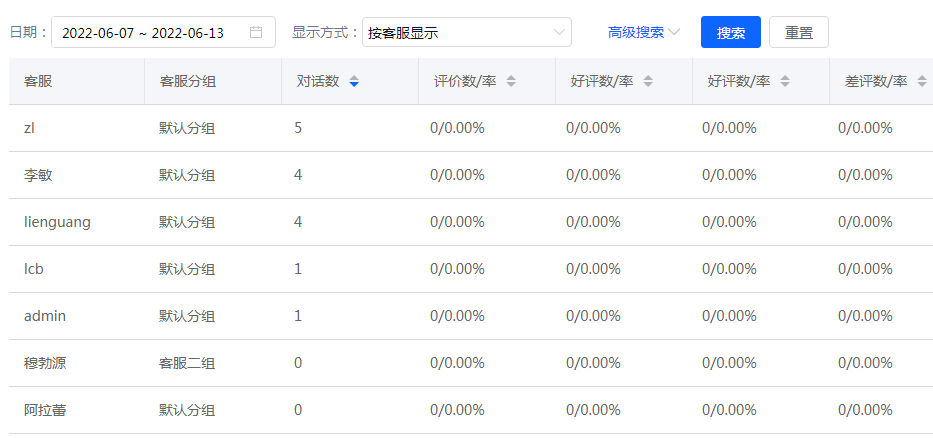Screen dimensions: 933x438
Task: Open the calendar icon in date field
Action: (x=256, y=32)
